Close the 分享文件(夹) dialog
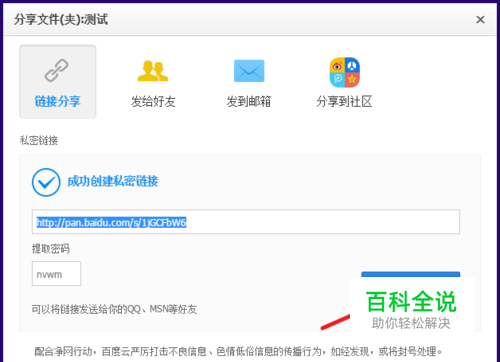The image size is (500, 362). pos(480,20)
